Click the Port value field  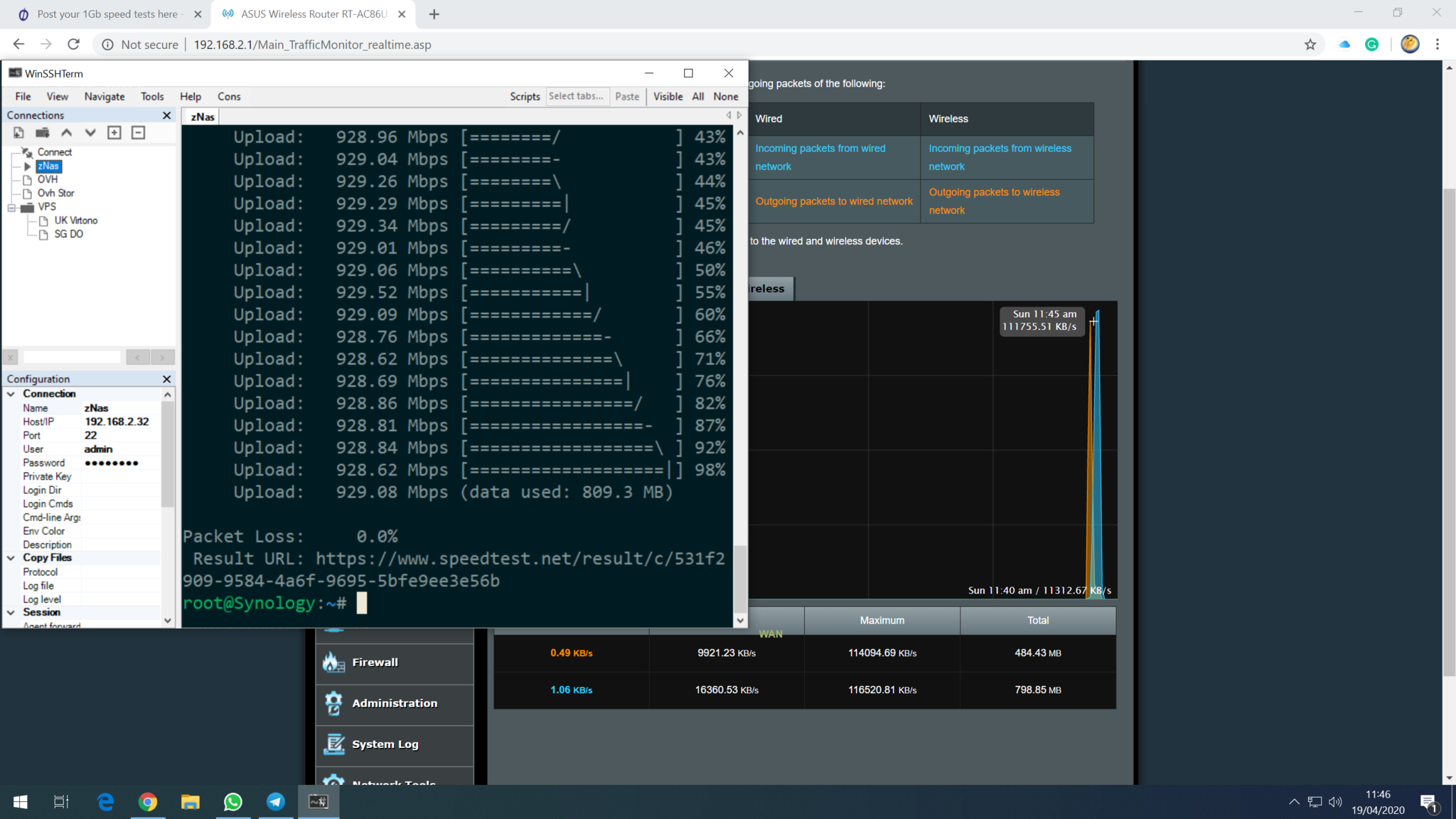tap(121, 435)
